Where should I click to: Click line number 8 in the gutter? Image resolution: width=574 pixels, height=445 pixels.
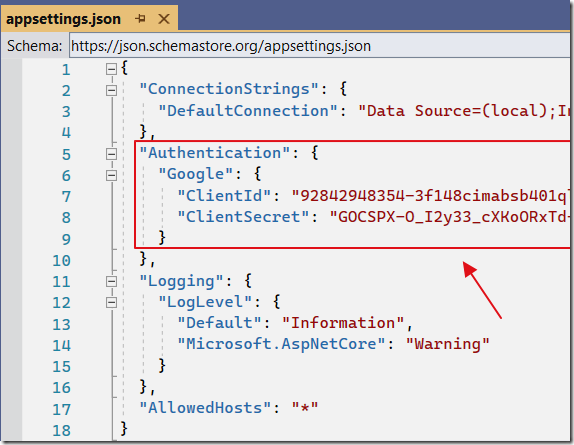tap(66, 218)
